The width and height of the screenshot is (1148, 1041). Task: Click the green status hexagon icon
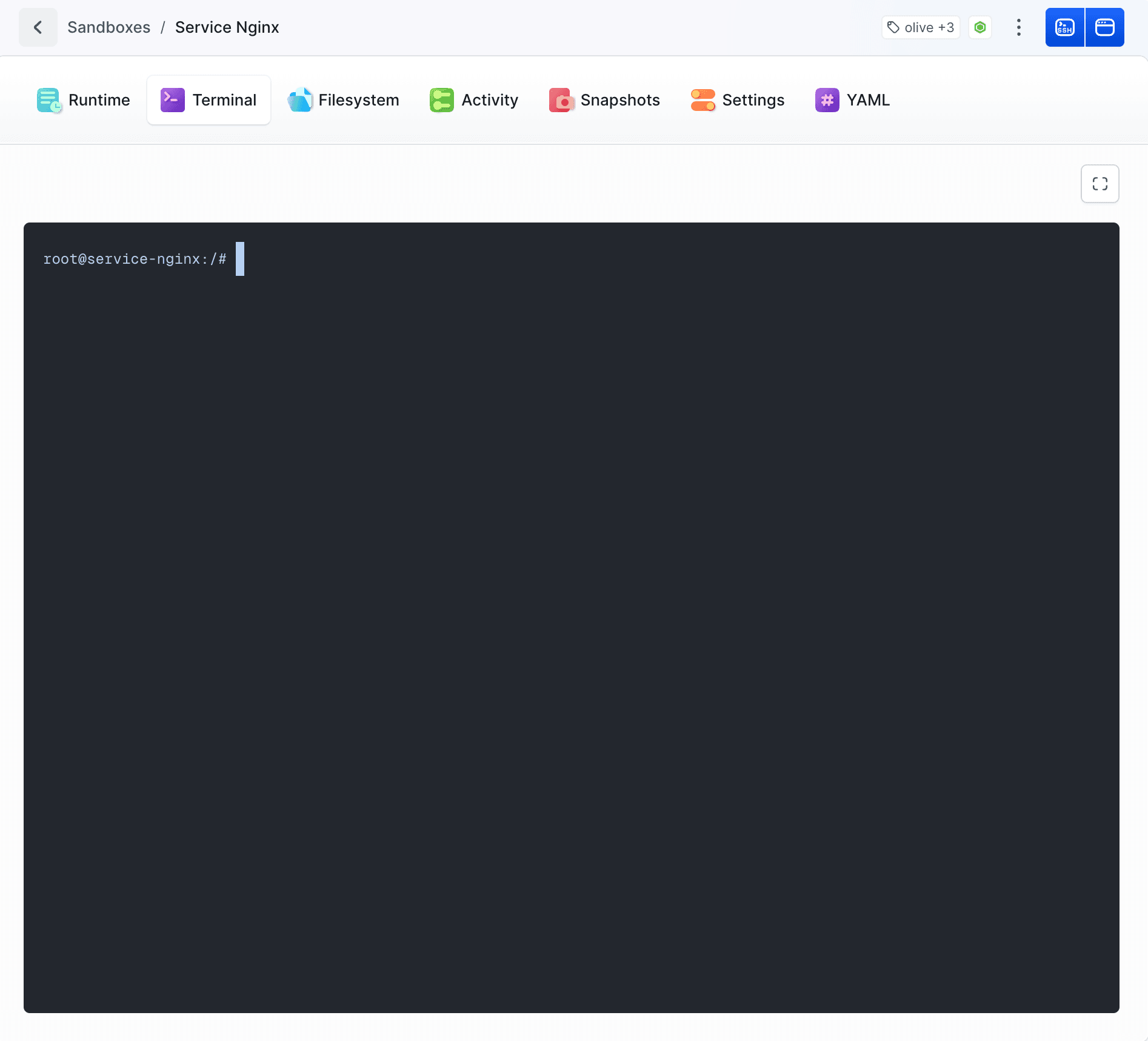tap(979, 27)
